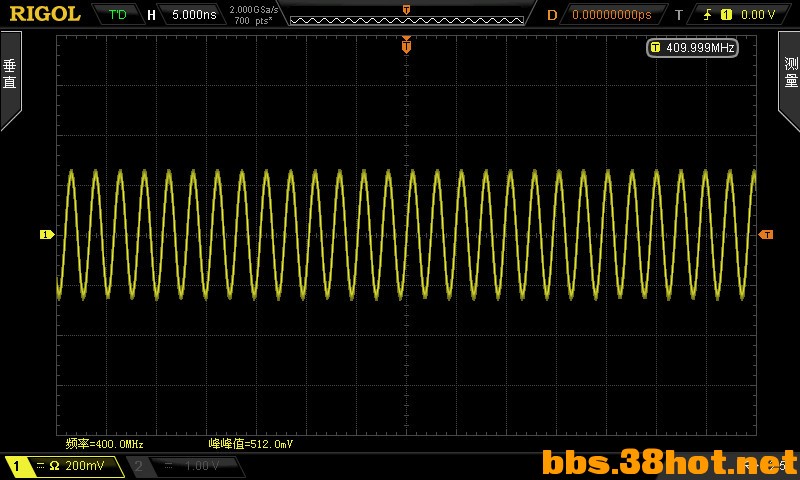This screenshot has width=800, height=480.
Task: Open the 0.00000000ps delay value
Action: pos(612,14)
